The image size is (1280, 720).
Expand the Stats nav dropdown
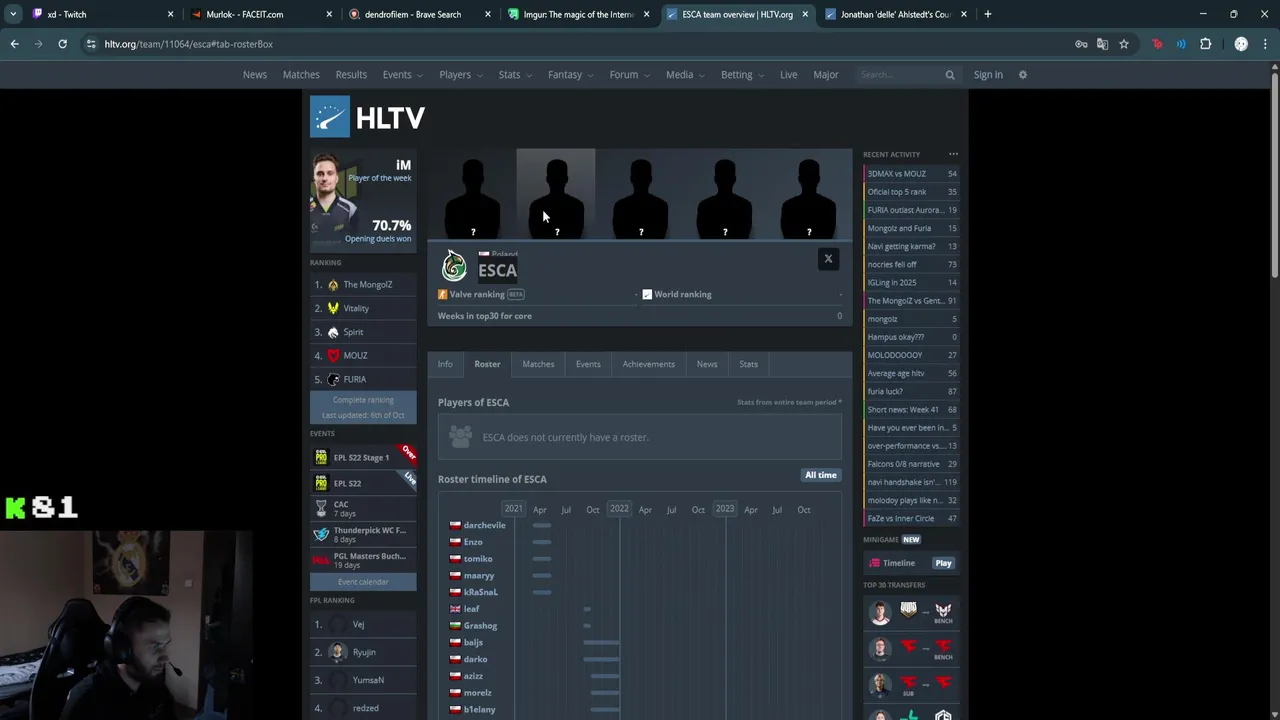click(x=516, y=75)
